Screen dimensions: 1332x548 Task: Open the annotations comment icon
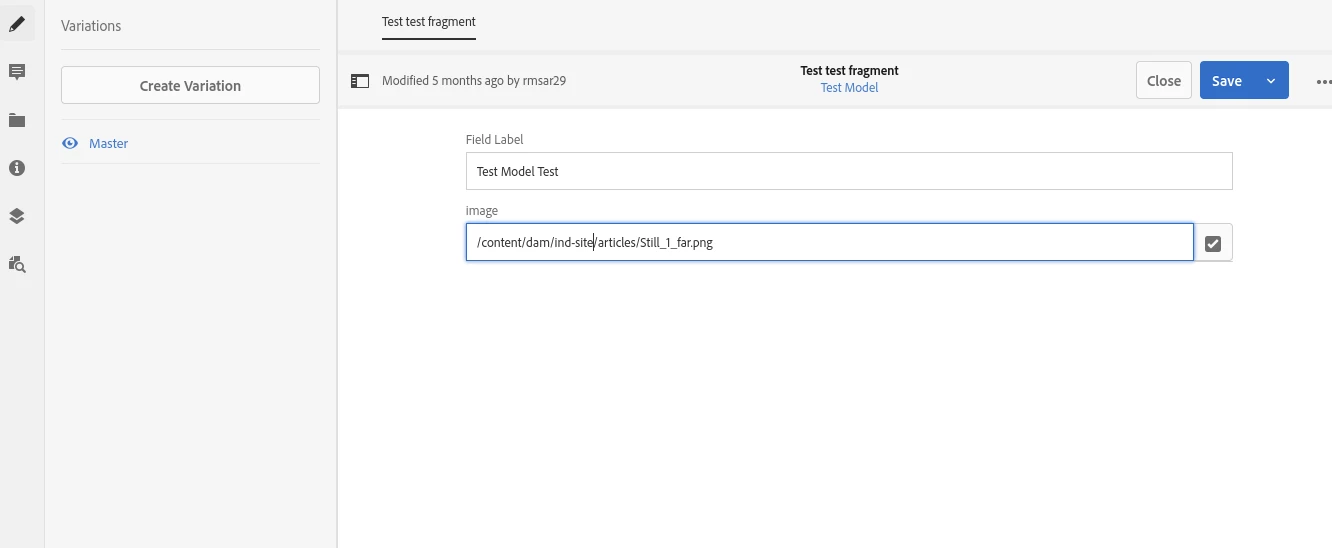(17, 72)
